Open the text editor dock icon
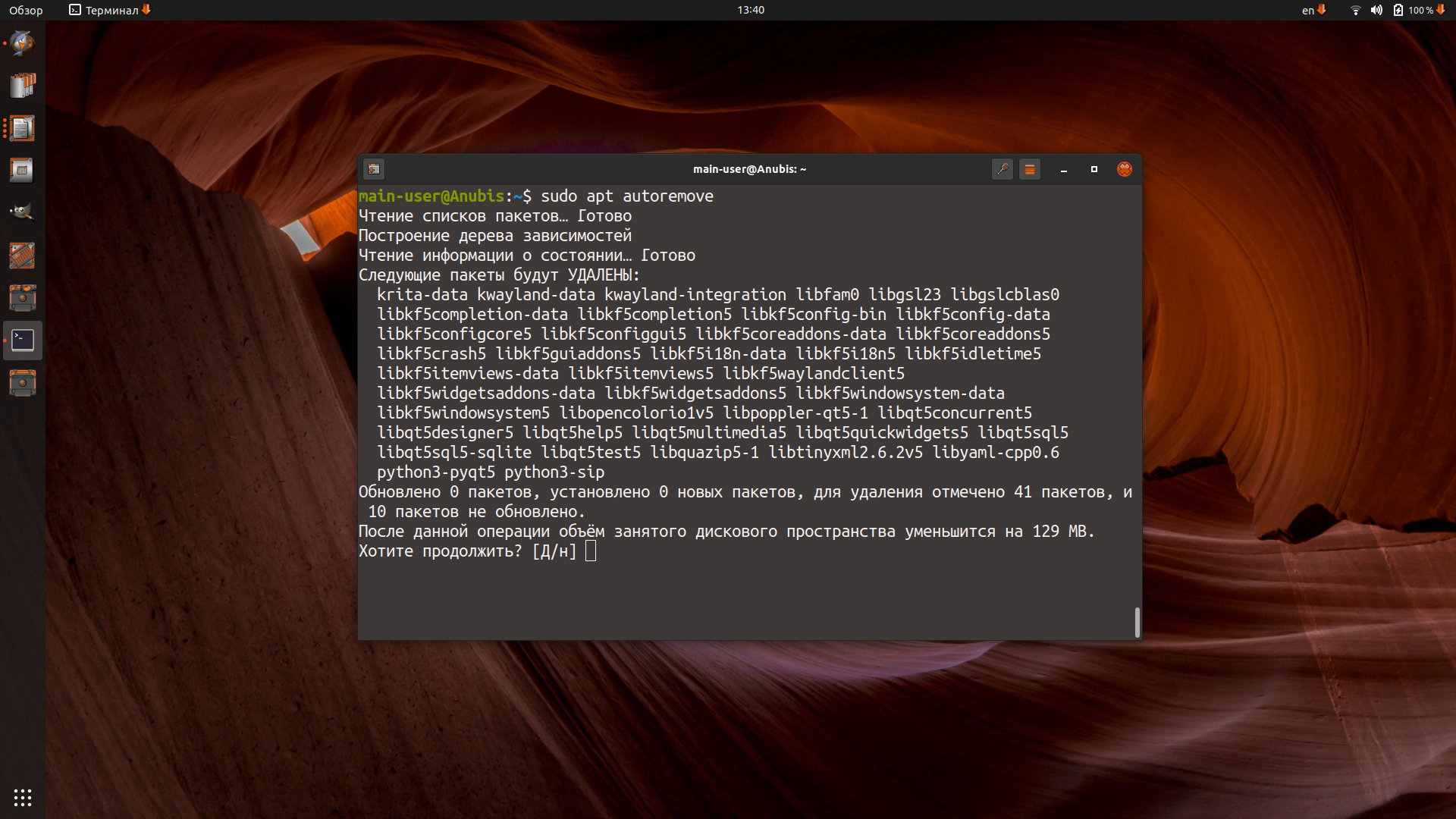The height and width of the screenshot is (819, 1456). [22, 128]
